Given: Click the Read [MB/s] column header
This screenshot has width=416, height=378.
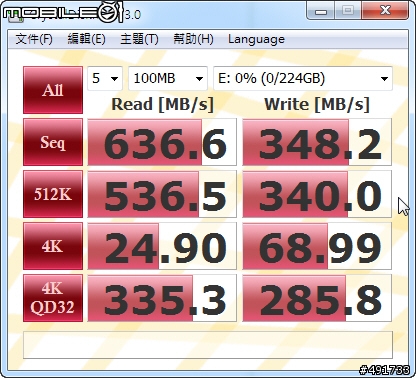Looking at the screenshot, I should [x=162, y=105].
